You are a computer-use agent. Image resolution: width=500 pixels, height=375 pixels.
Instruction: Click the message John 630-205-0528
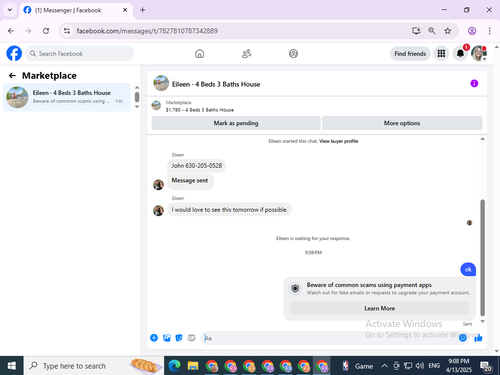197,165
